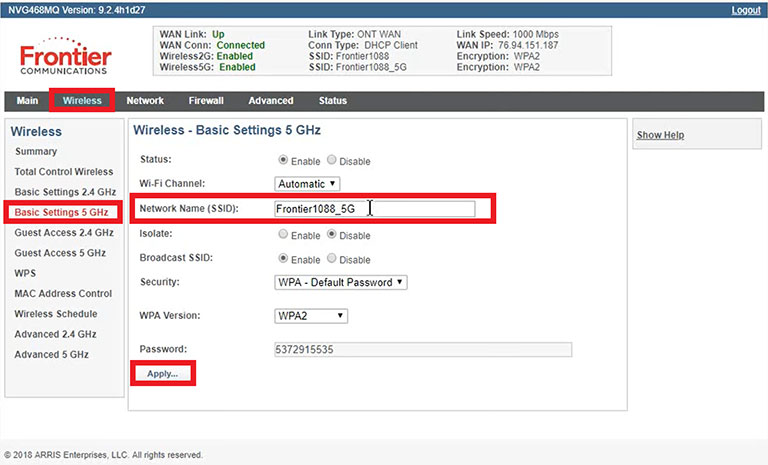768x465 pixels.
Task: Go to Advanced 2.4 GHz settings
Action: 55,334
